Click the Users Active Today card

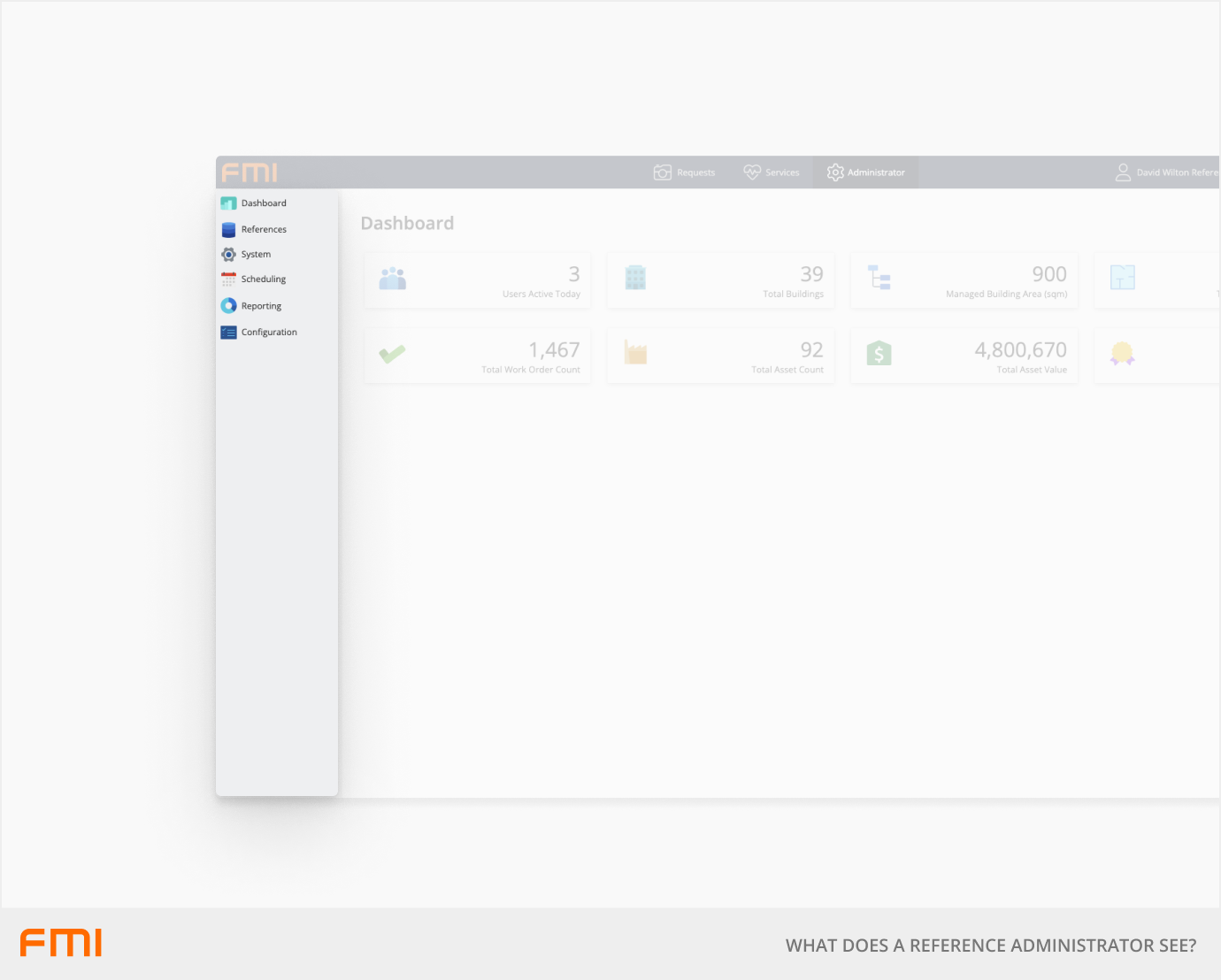[x=478, y=280]
